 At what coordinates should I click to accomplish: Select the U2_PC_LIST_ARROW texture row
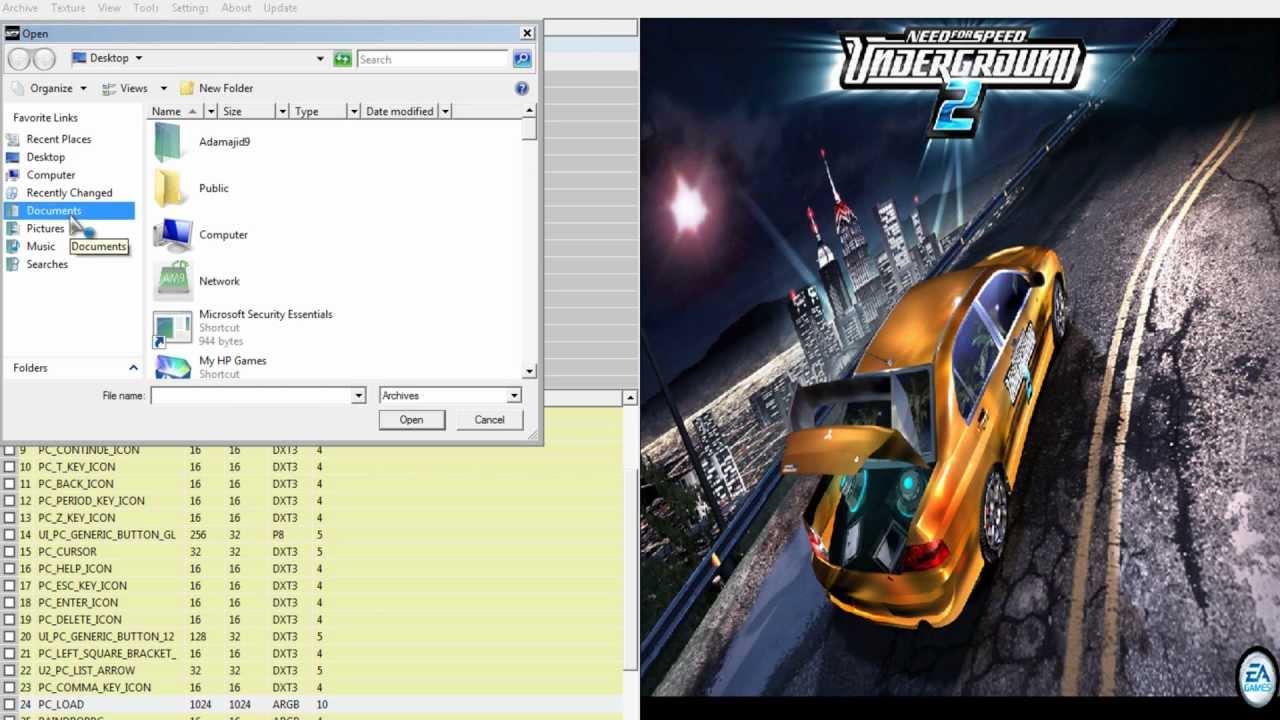(311, 671)
